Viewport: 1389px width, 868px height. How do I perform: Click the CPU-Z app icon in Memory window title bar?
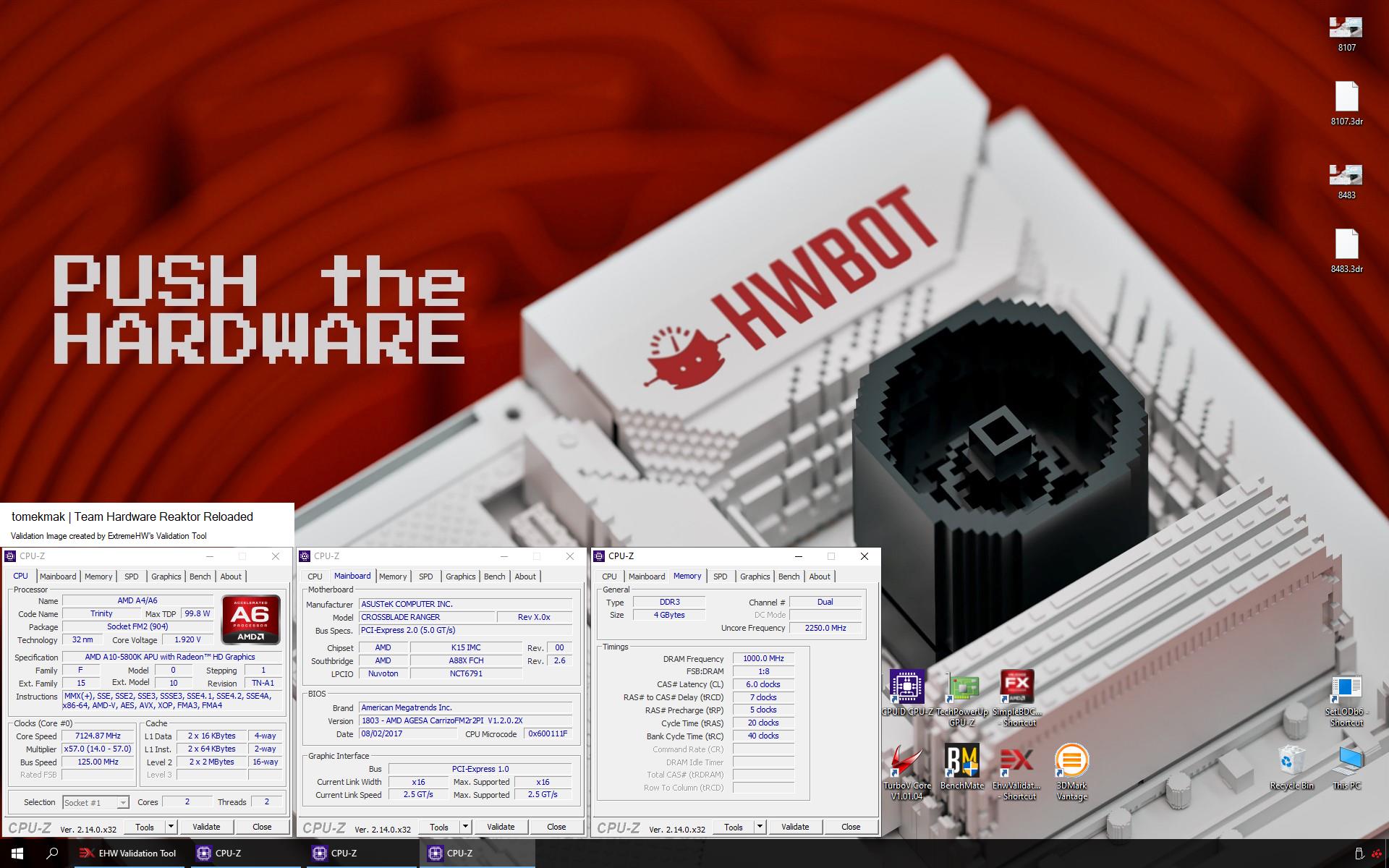(599, 556)
